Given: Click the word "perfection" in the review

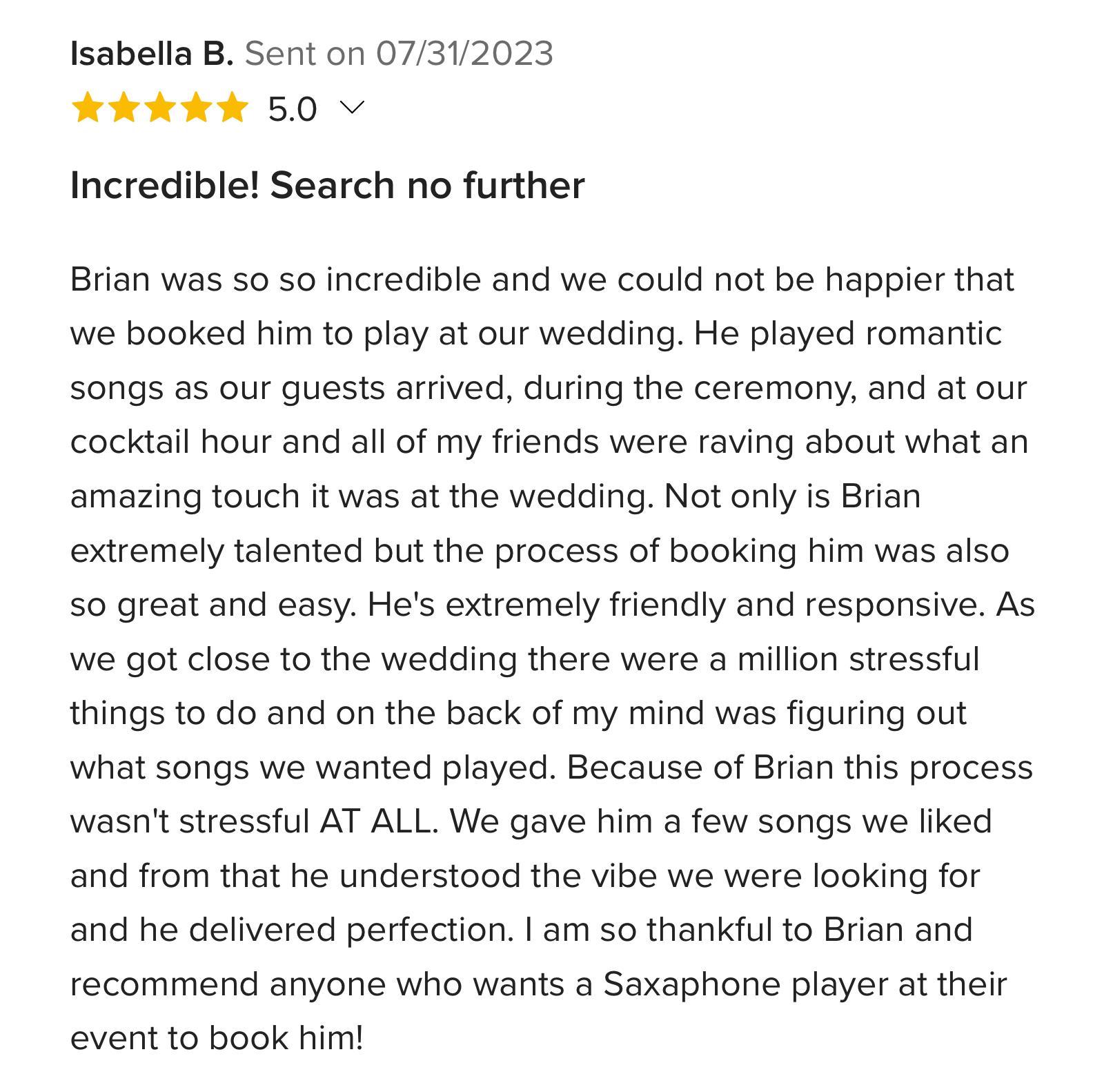Looking at the screenshot, I should pos(429,930).
